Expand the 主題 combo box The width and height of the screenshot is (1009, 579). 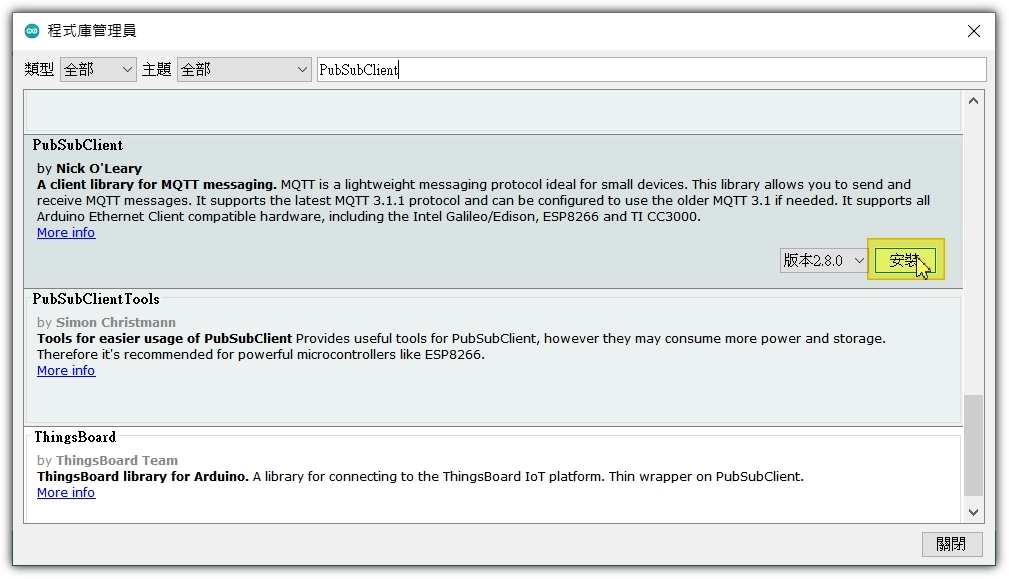pos(244,69)
